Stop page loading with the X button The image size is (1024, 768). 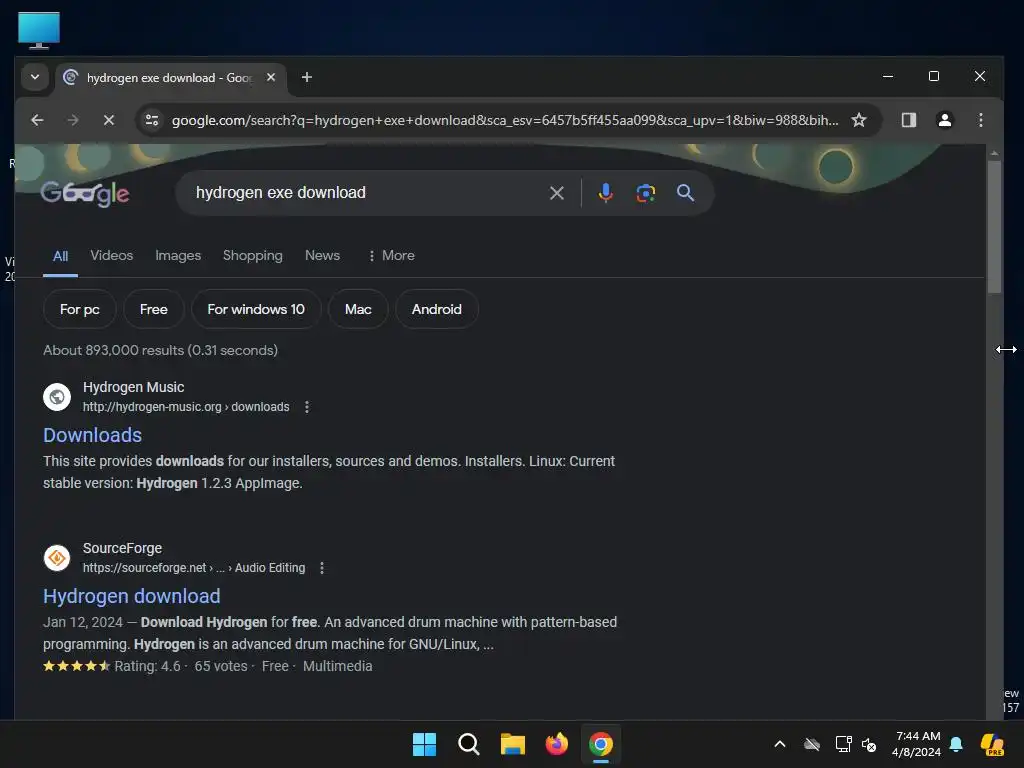pyautogui.click(x=108, y=120)
